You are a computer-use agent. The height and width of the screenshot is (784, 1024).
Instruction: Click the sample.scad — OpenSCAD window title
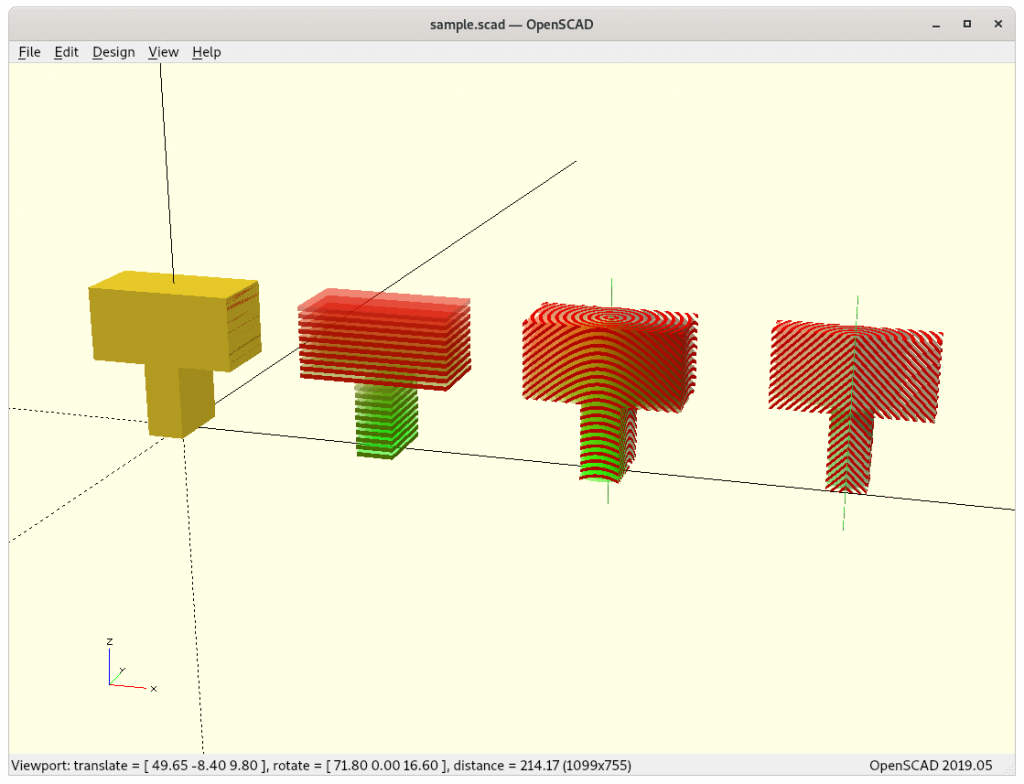[511, 25]
